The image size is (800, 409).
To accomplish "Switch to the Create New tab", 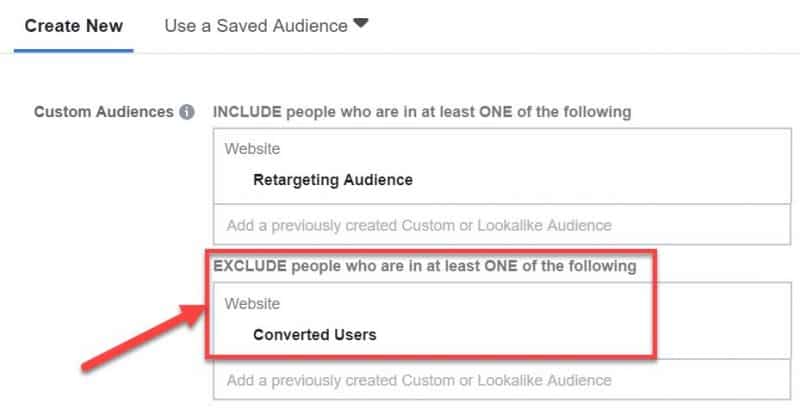I will pyautogui.click(x=73, y=25).
